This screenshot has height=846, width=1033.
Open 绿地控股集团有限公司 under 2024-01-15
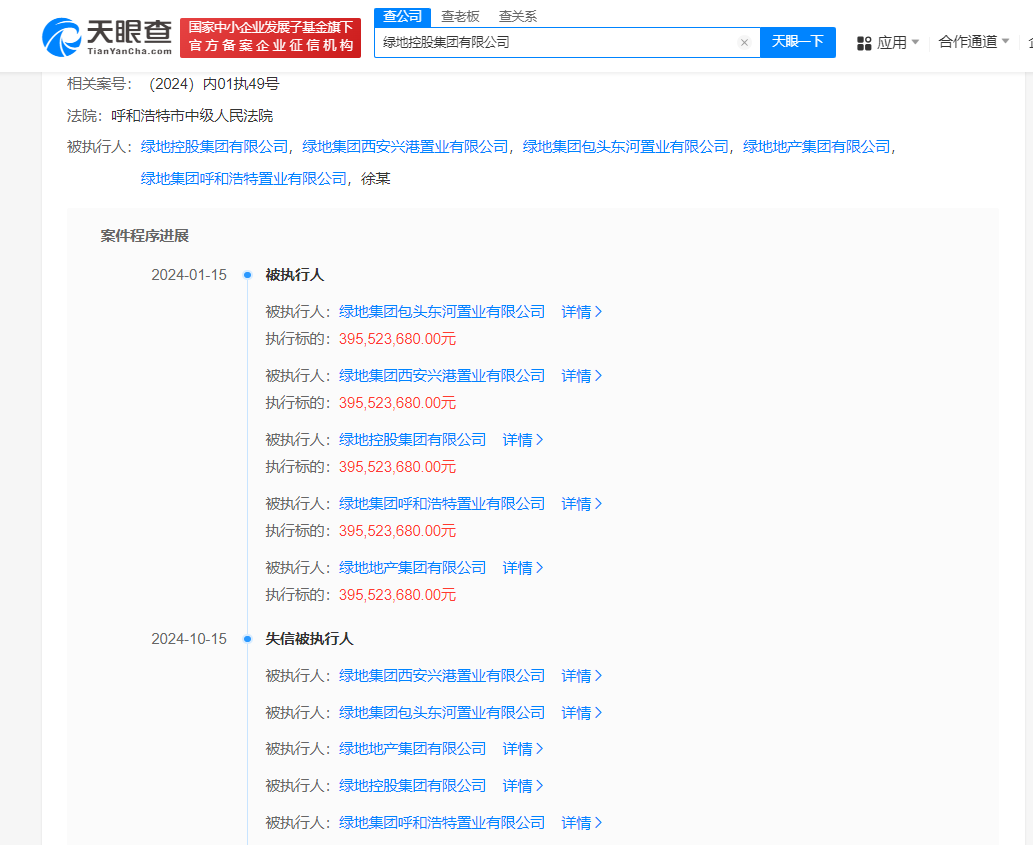point(412,439)
